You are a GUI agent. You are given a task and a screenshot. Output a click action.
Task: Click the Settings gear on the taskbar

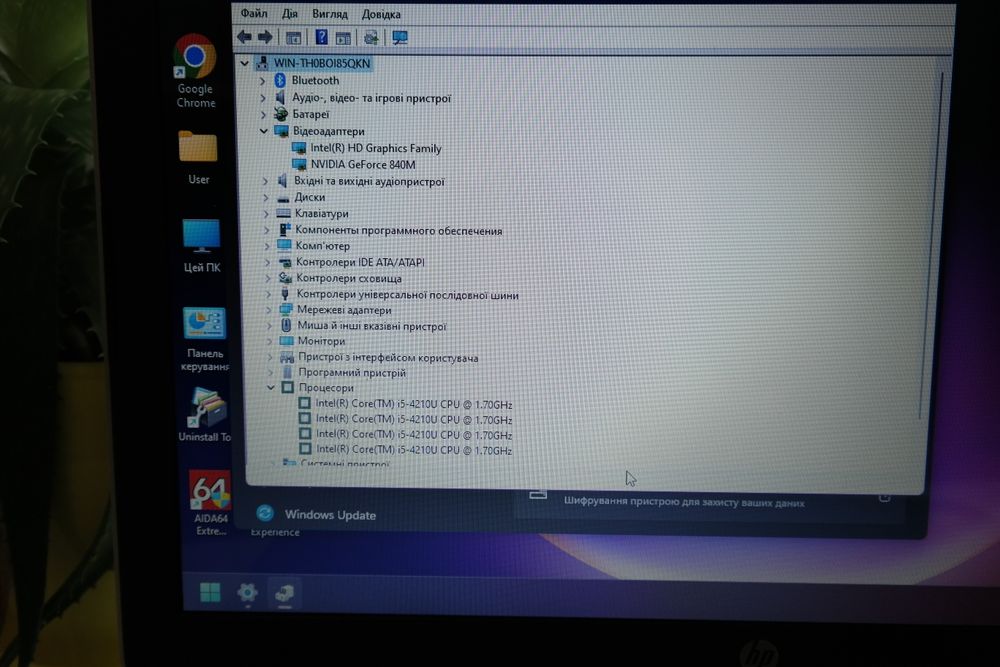(x=247, y=593)
